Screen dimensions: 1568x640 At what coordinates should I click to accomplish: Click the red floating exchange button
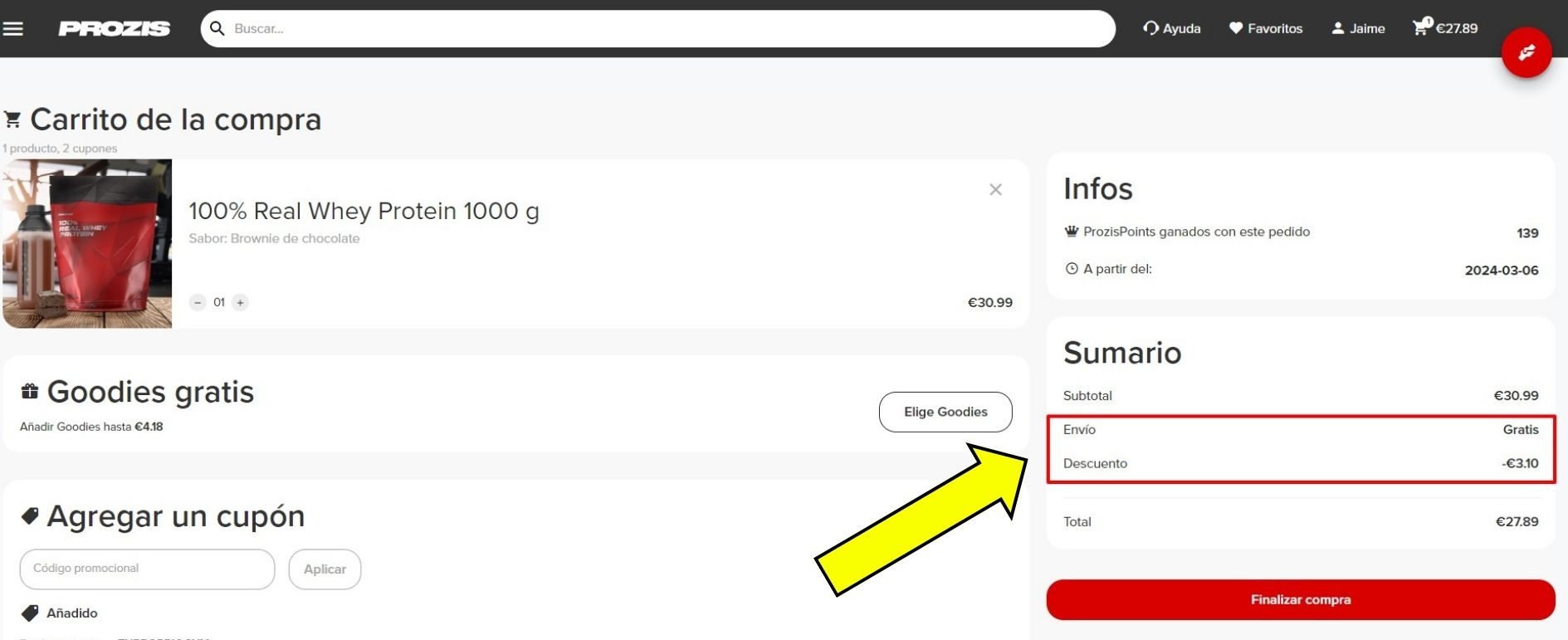click(x=1526, y=53)
